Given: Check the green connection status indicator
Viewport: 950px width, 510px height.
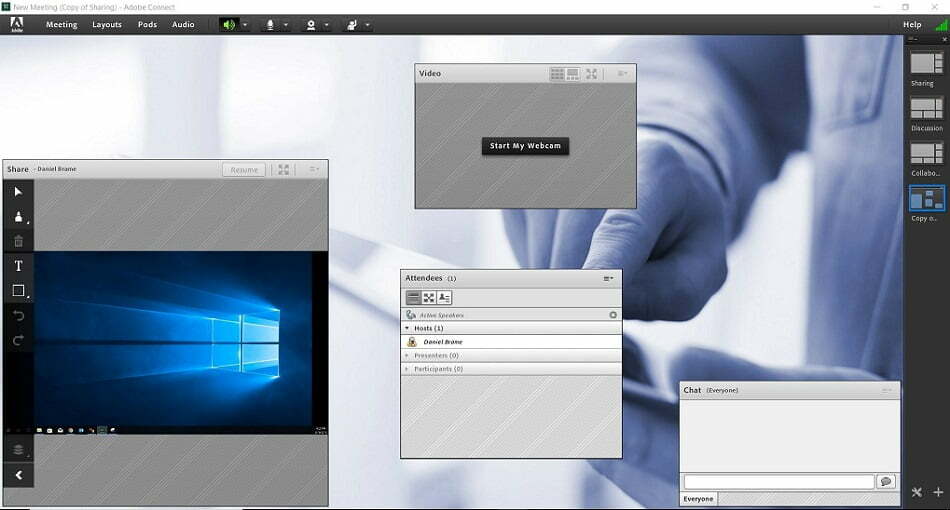Looking at the screenshot, I should coord(941,24).
